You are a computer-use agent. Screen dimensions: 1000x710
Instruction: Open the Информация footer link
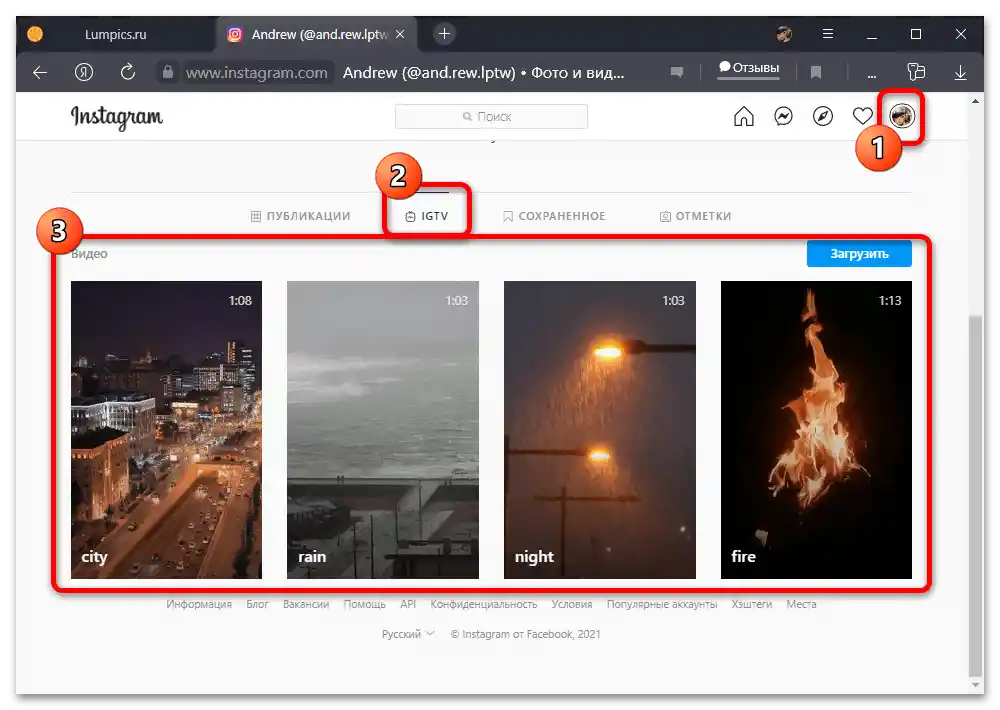click(199, 604)
